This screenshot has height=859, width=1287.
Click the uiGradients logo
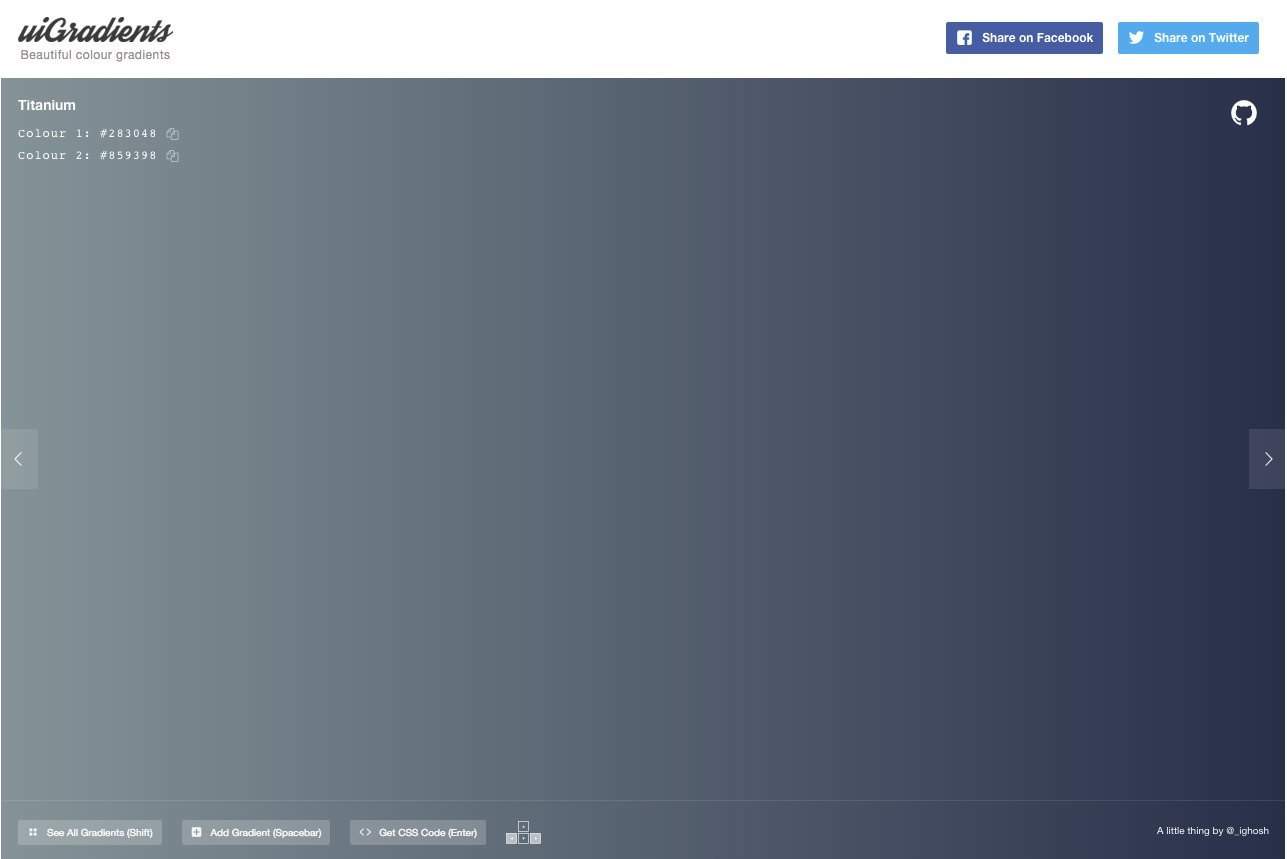95,32
